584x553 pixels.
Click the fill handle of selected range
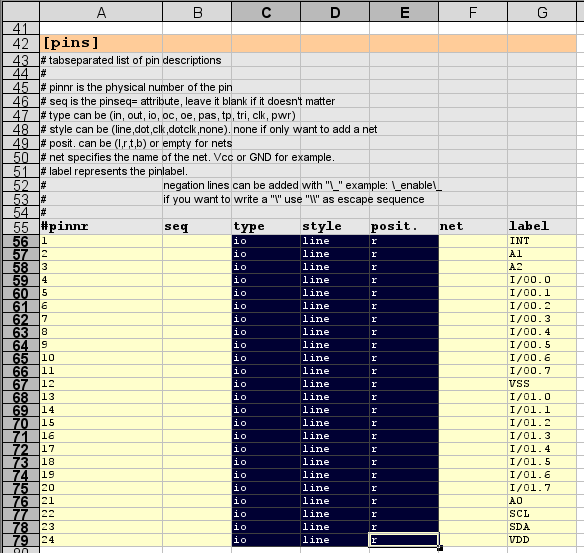[440, 548]
